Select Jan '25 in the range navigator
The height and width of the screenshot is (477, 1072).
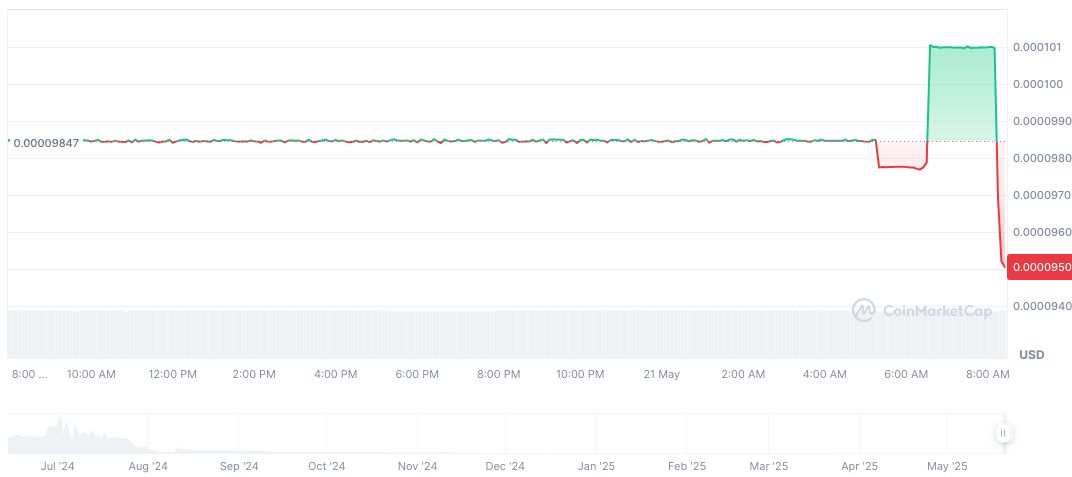coord(595,466)
